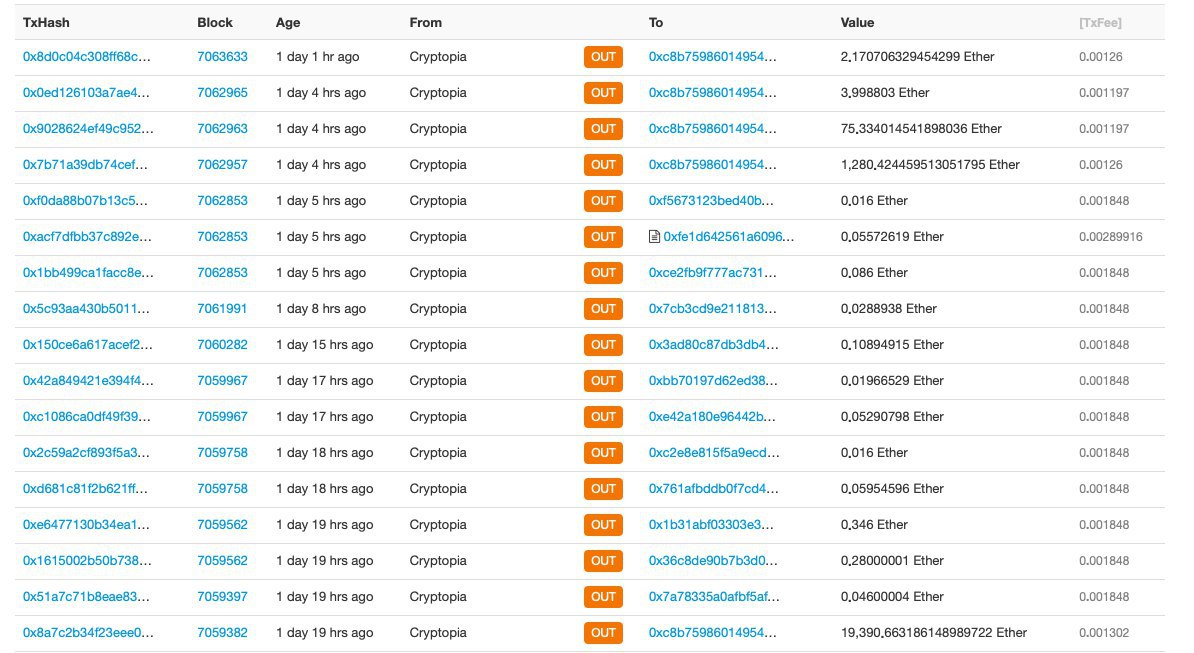
Task: Go to block 7063633
Action: pyautogui.click(x=222, y=56)
